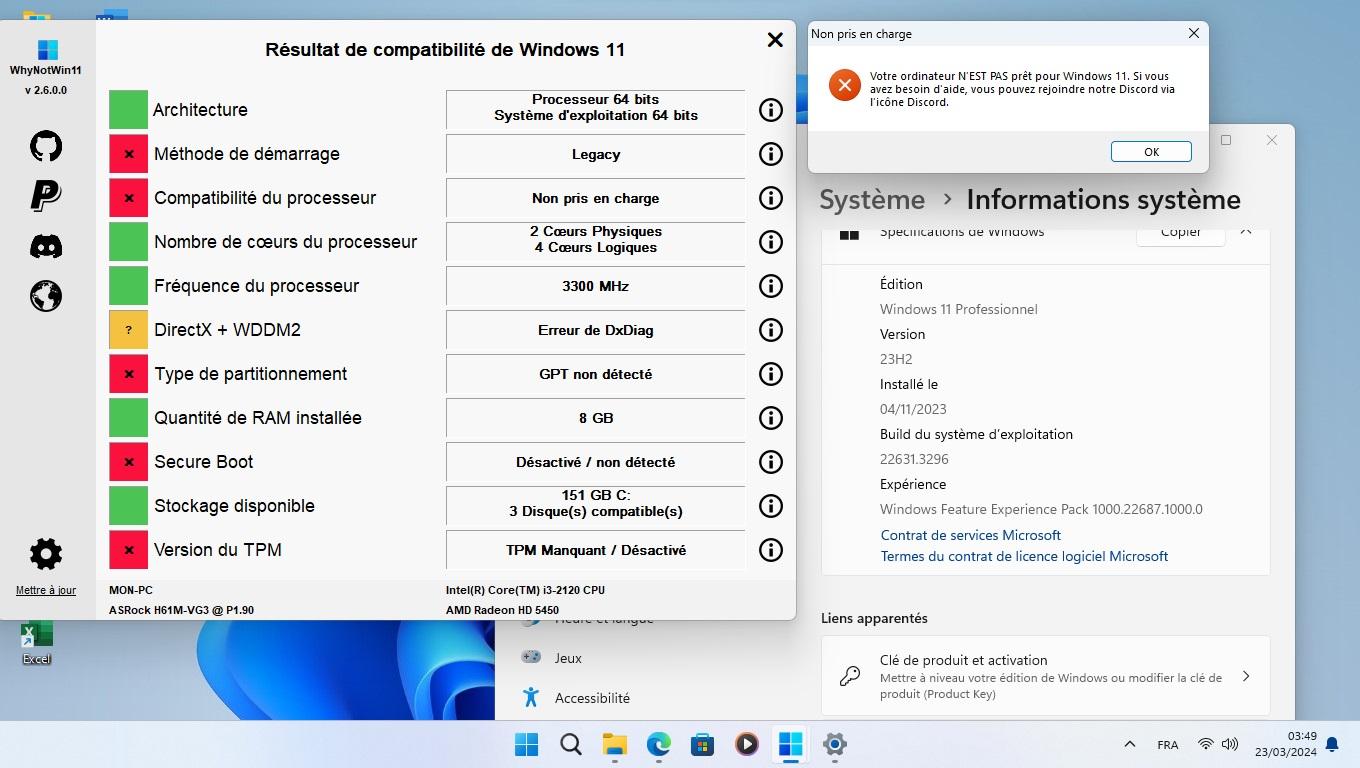The image size is (1360, 768).
Task: Click Intel(R) Core(TM) i3-2120 CPU text
Action: (525, 590)
